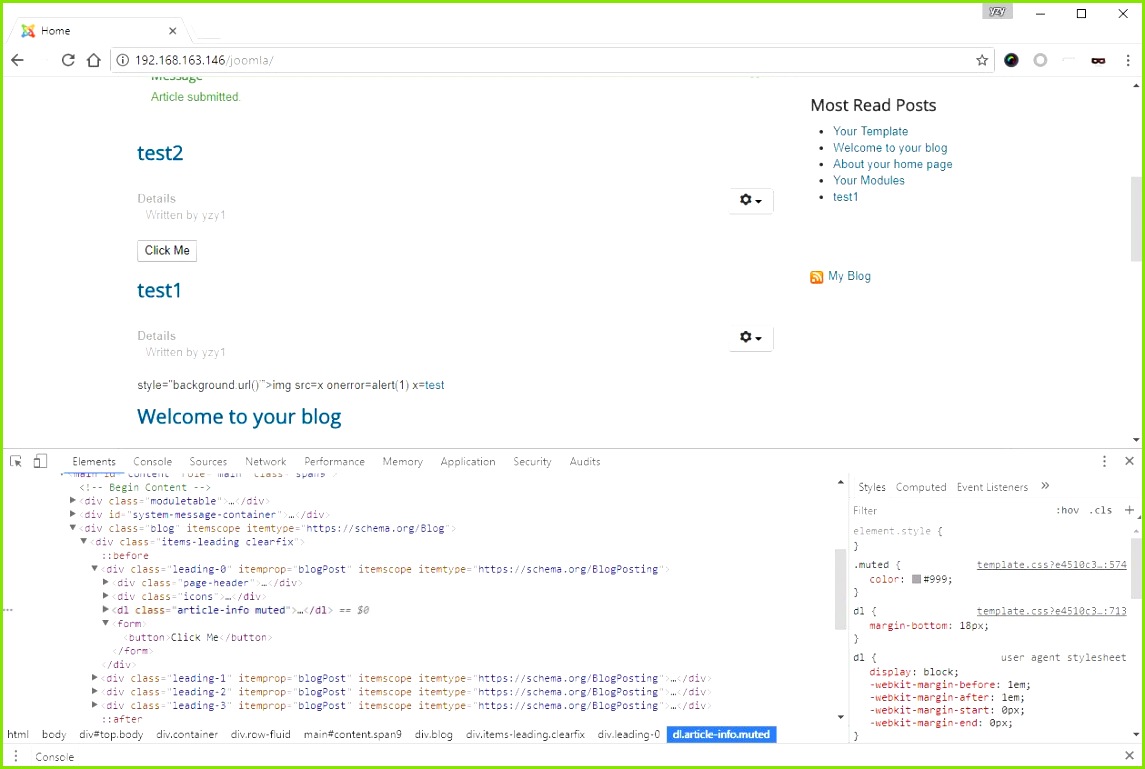Viewport: 1145px width, 769px height.
Task: Toggle .cls class editor in Styles
Action: tap(1100, 510)
